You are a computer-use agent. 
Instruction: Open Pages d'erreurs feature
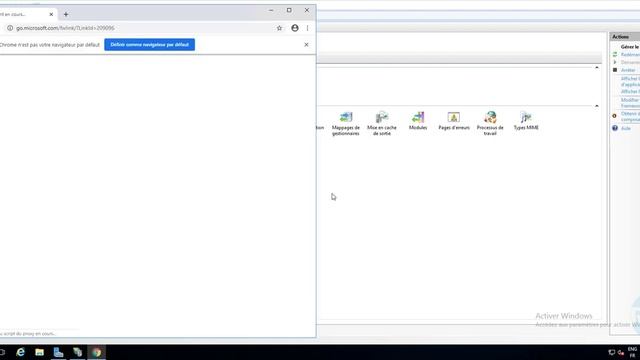click(x=454, y=121)
